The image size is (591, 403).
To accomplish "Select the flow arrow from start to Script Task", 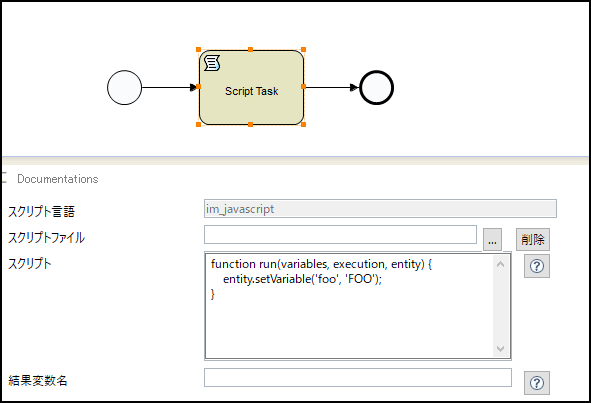I will [170, 87].
